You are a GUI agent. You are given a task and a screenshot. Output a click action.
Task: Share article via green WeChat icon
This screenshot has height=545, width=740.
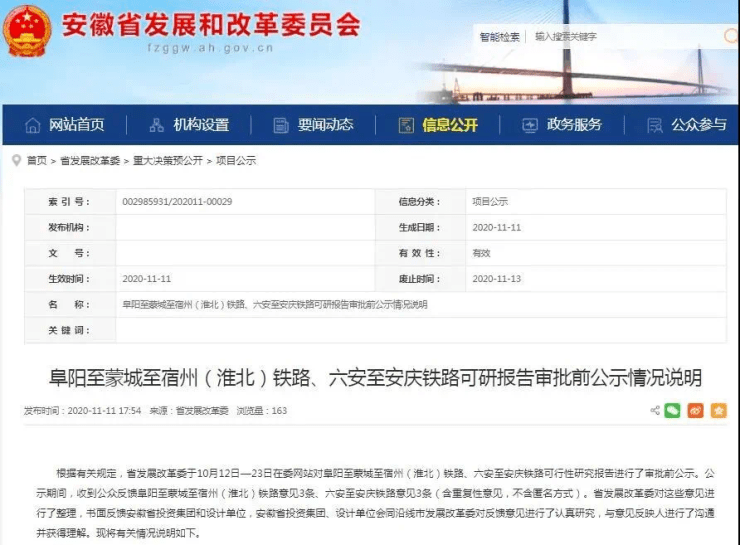pyautogui.click(x=673, y=410)
